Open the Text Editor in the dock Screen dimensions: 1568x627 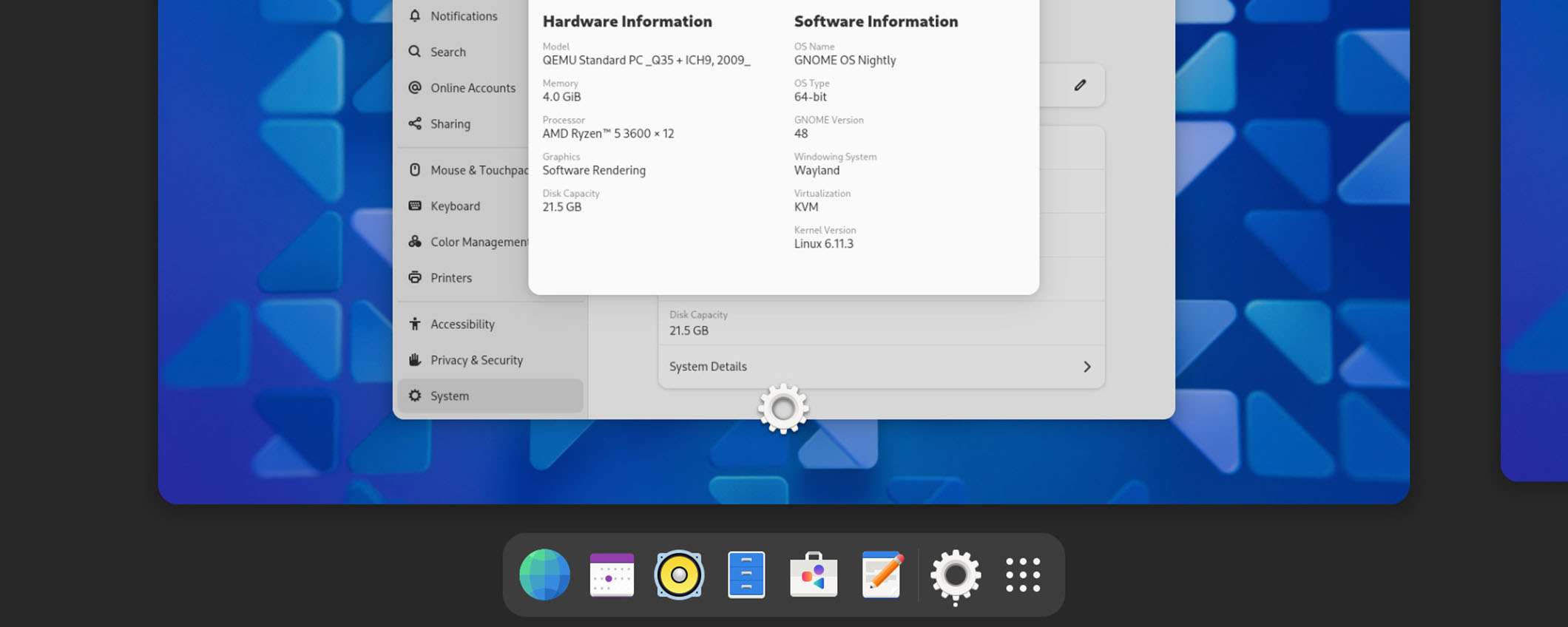(882, 575)
